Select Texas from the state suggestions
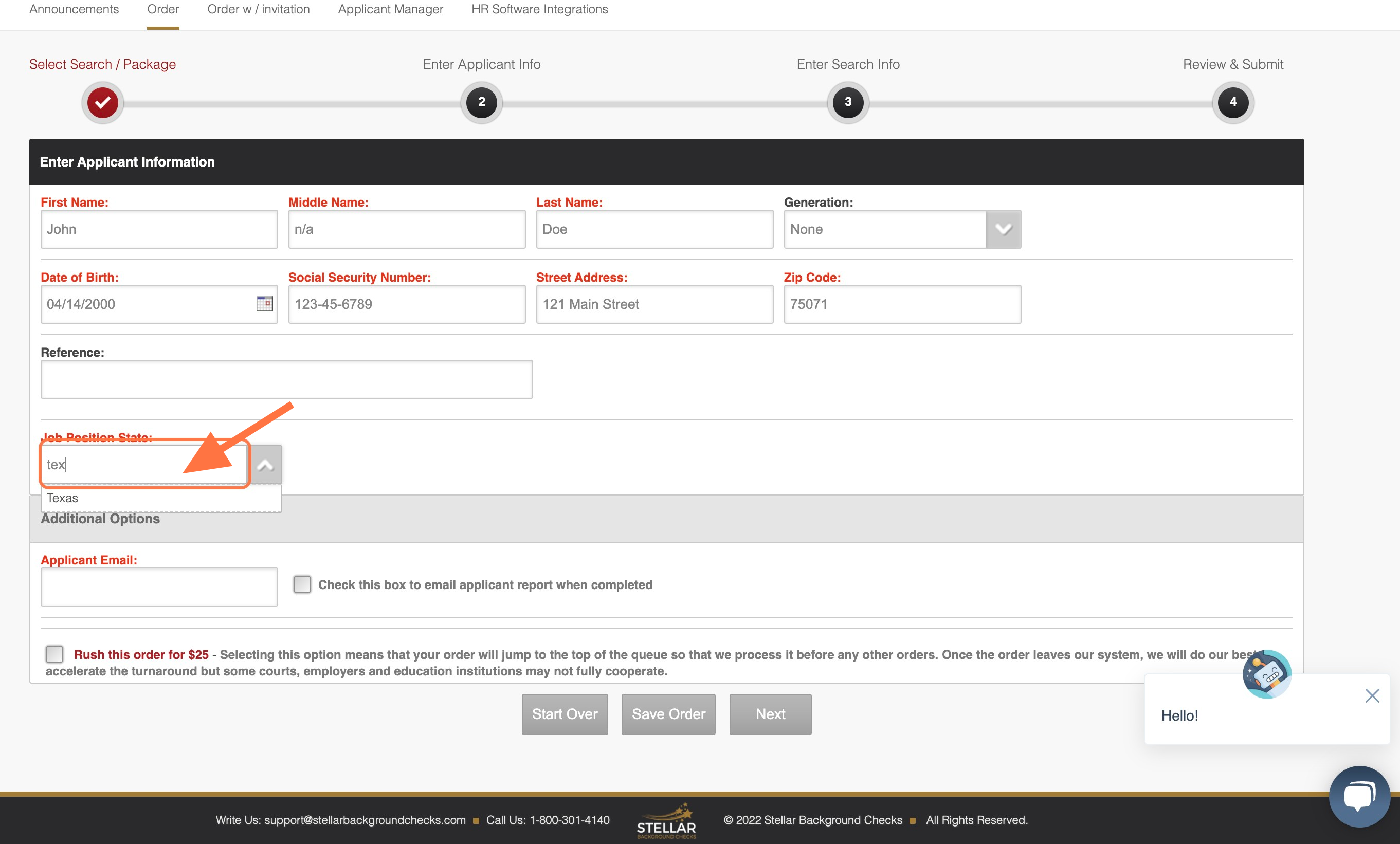 161,498
